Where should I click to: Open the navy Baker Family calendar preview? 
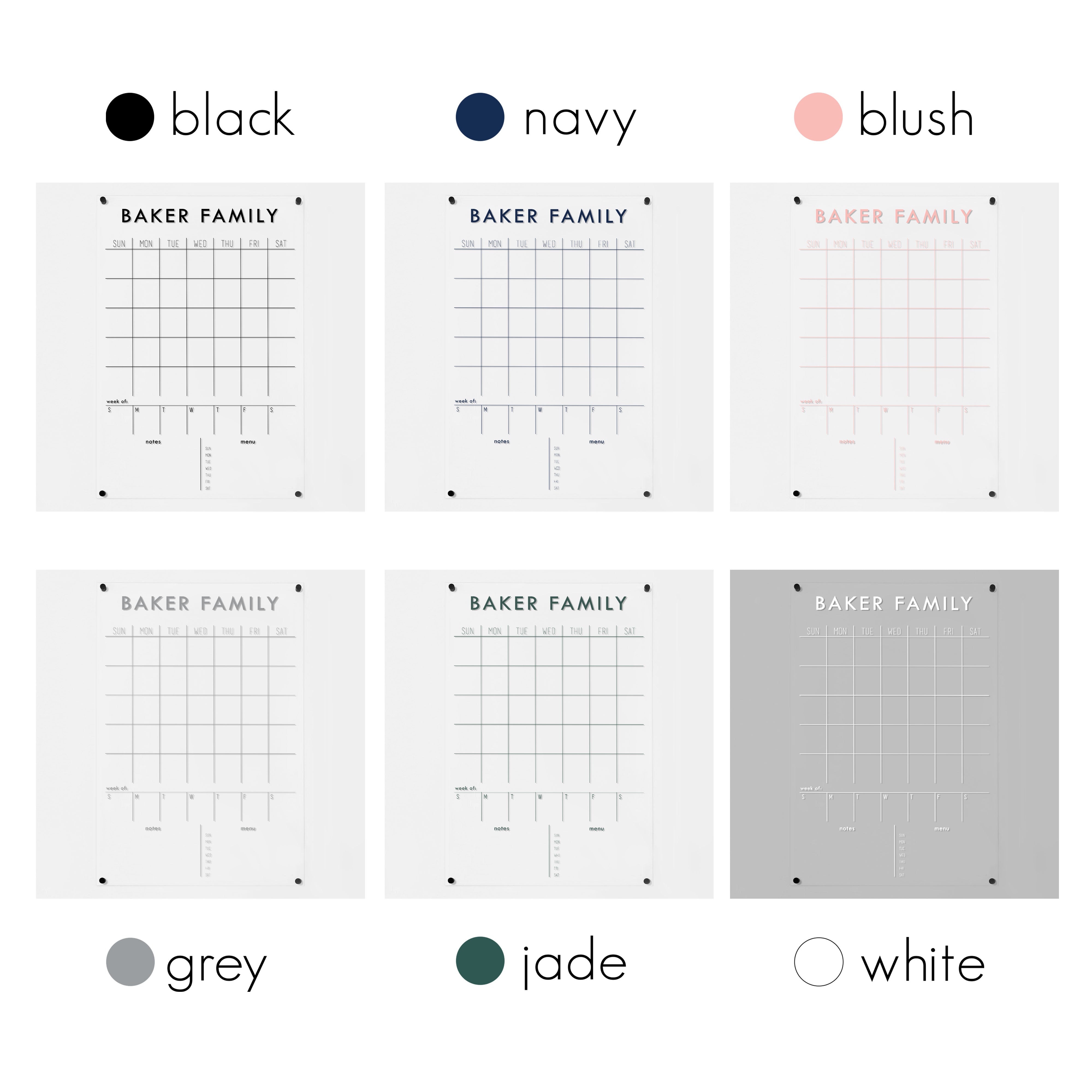pyautogui.click(x=549, y=347)
